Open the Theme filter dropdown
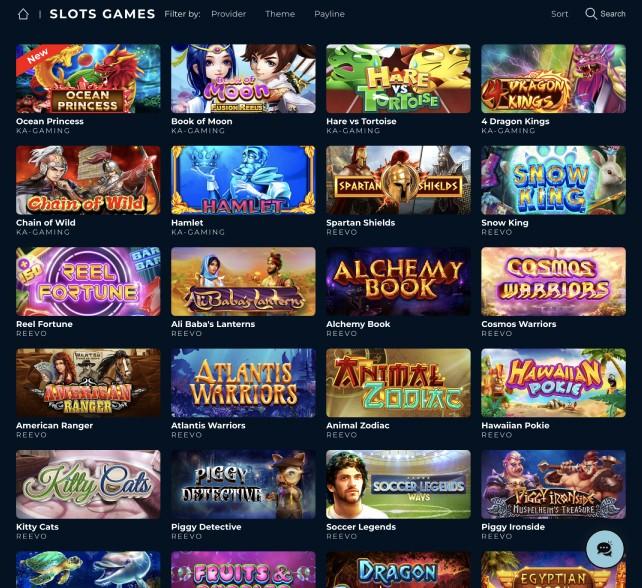 click(x=280, y=14)
